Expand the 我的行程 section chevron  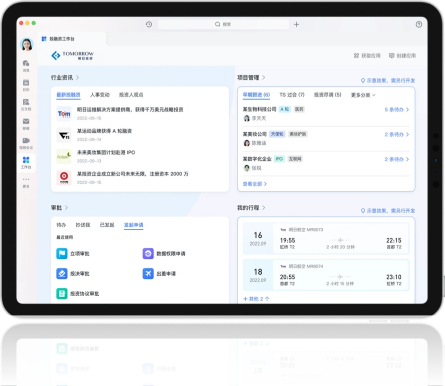[264, 208]
